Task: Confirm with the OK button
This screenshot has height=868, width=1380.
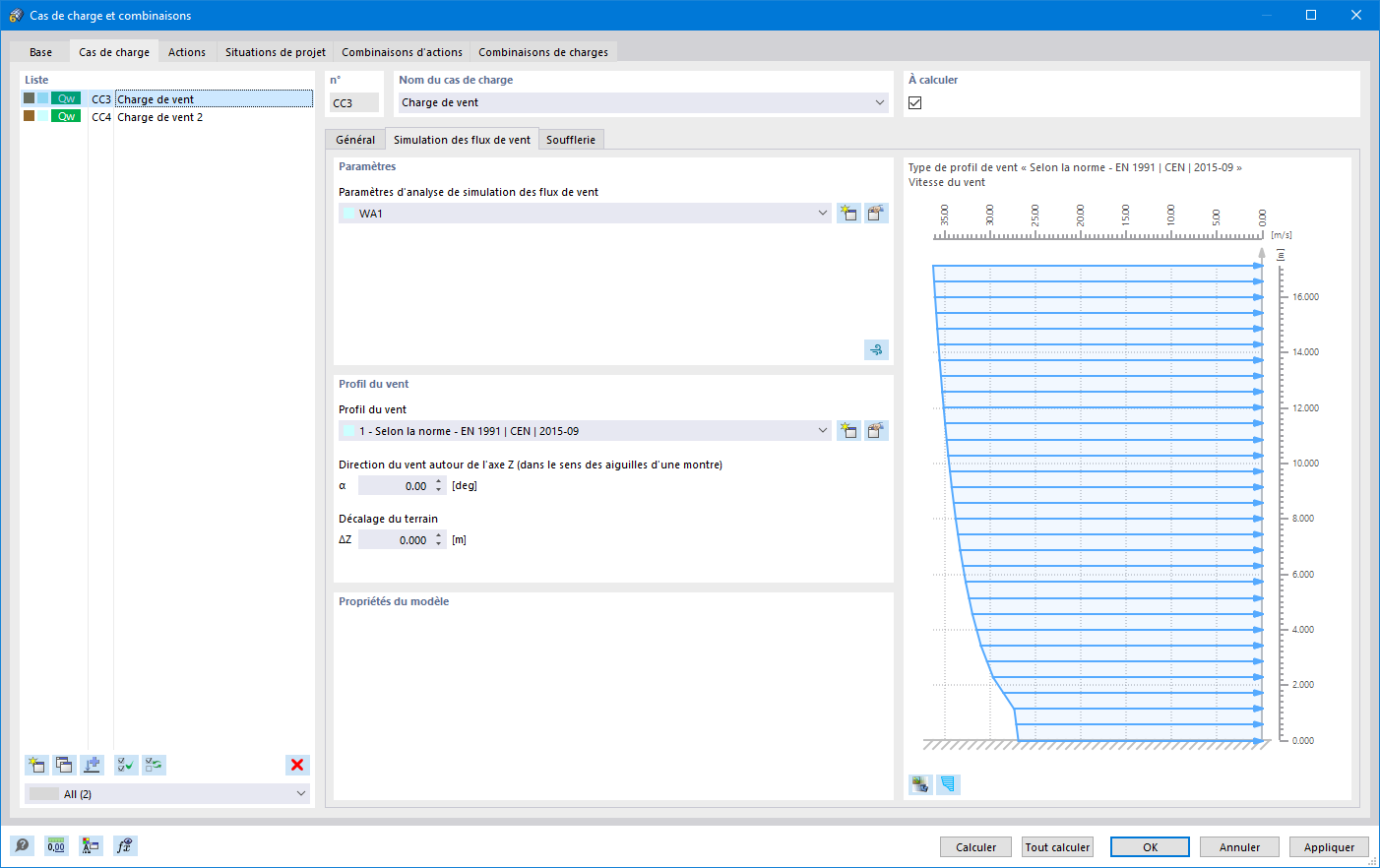Action: 1150,846
